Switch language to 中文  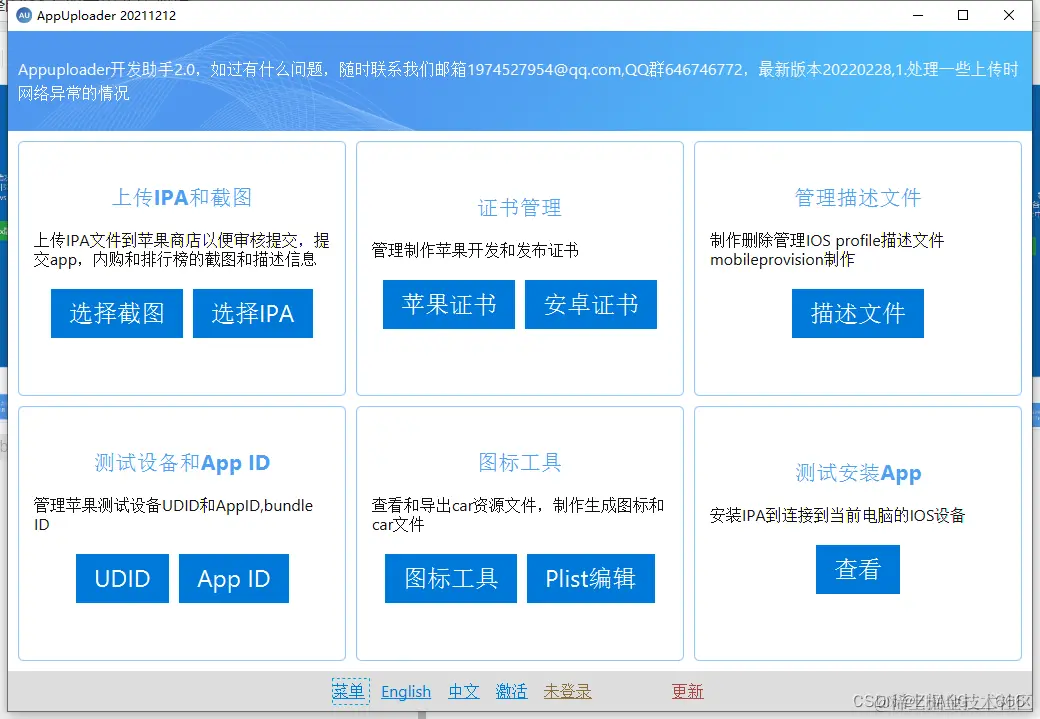[464, 692]
